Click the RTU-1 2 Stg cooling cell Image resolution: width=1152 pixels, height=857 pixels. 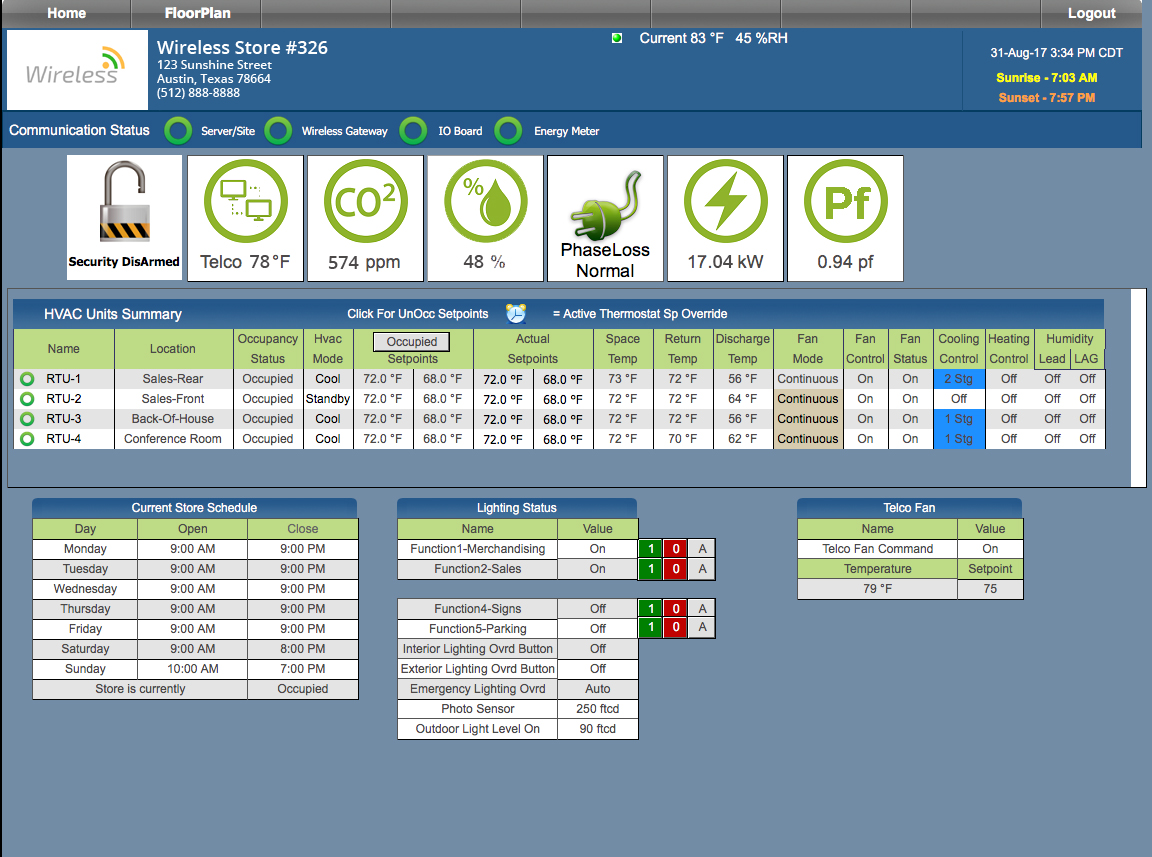[958, 379]
